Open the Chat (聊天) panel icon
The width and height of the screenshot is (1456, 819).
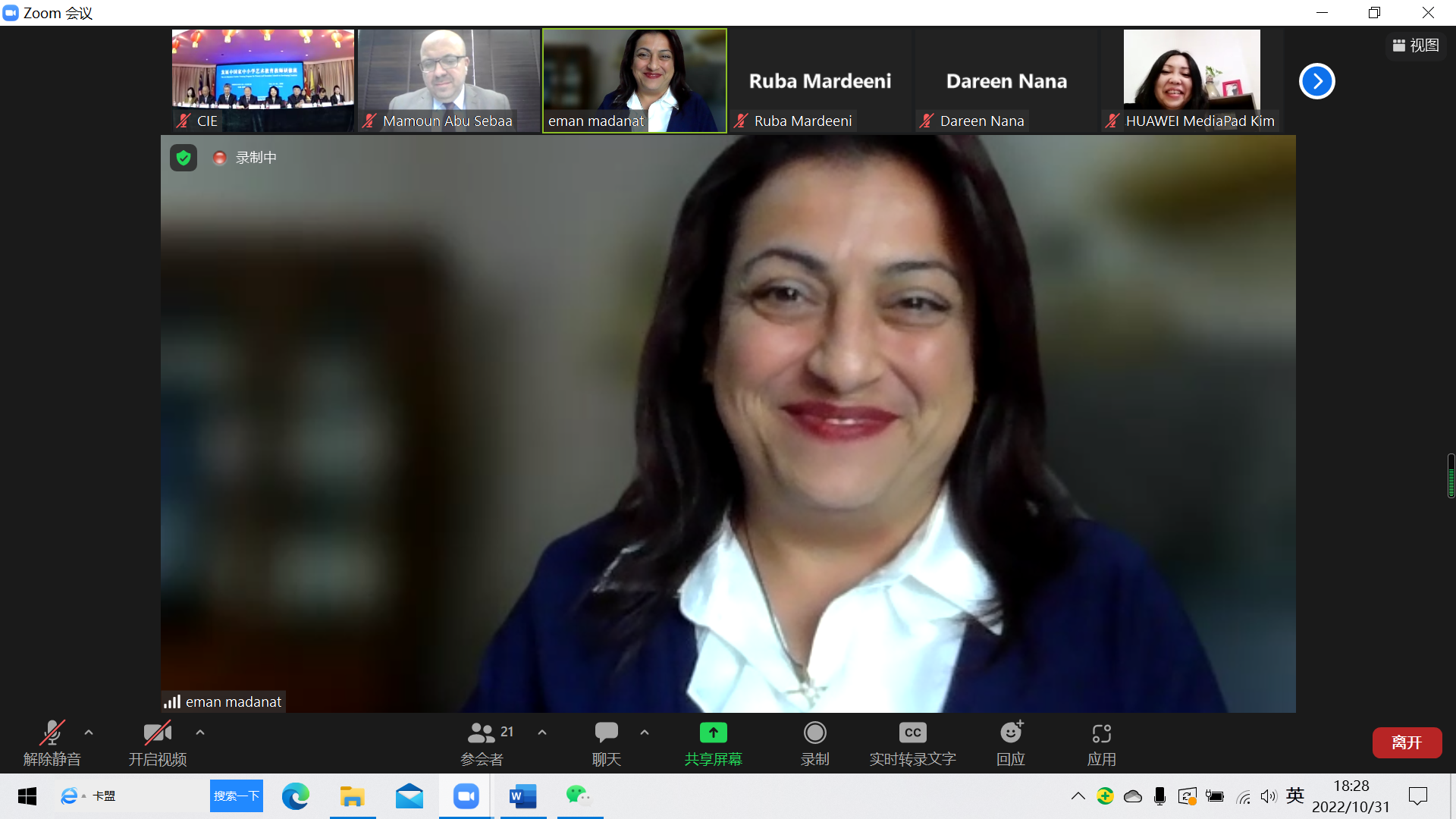click(x=606, y=733)
